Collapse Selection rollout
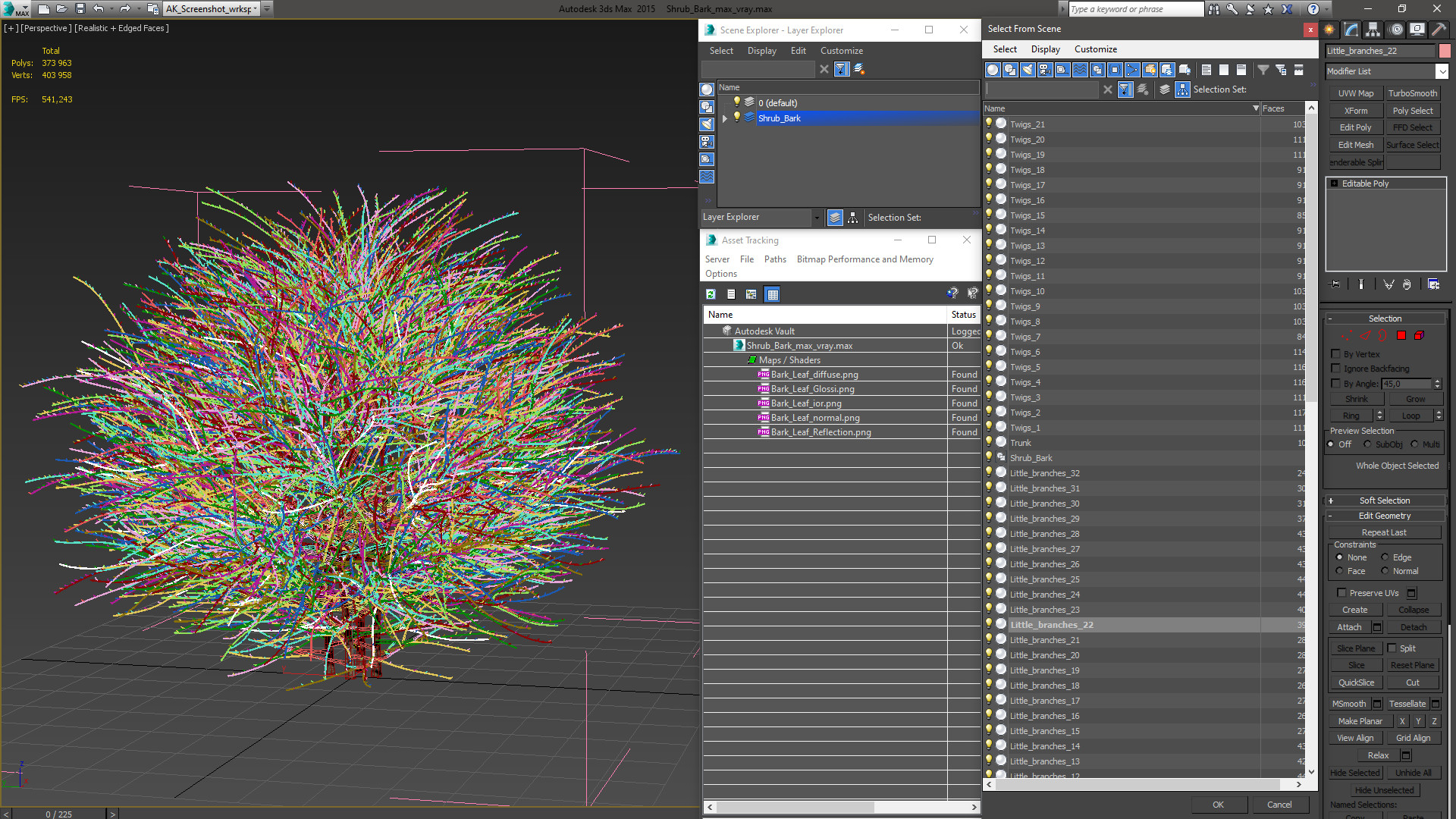The image size is (1456, 819). click(1385, 318)
